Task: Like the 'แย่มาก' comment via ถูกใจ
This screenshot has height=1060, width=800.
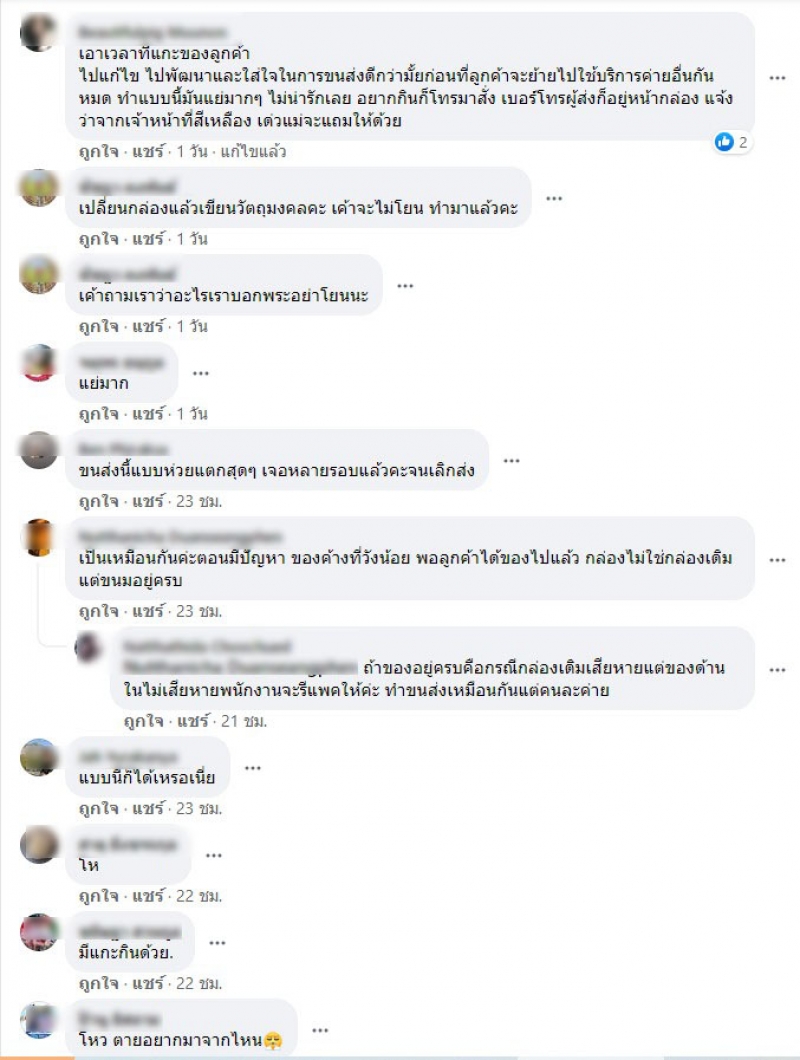Action: pos(99,414)
